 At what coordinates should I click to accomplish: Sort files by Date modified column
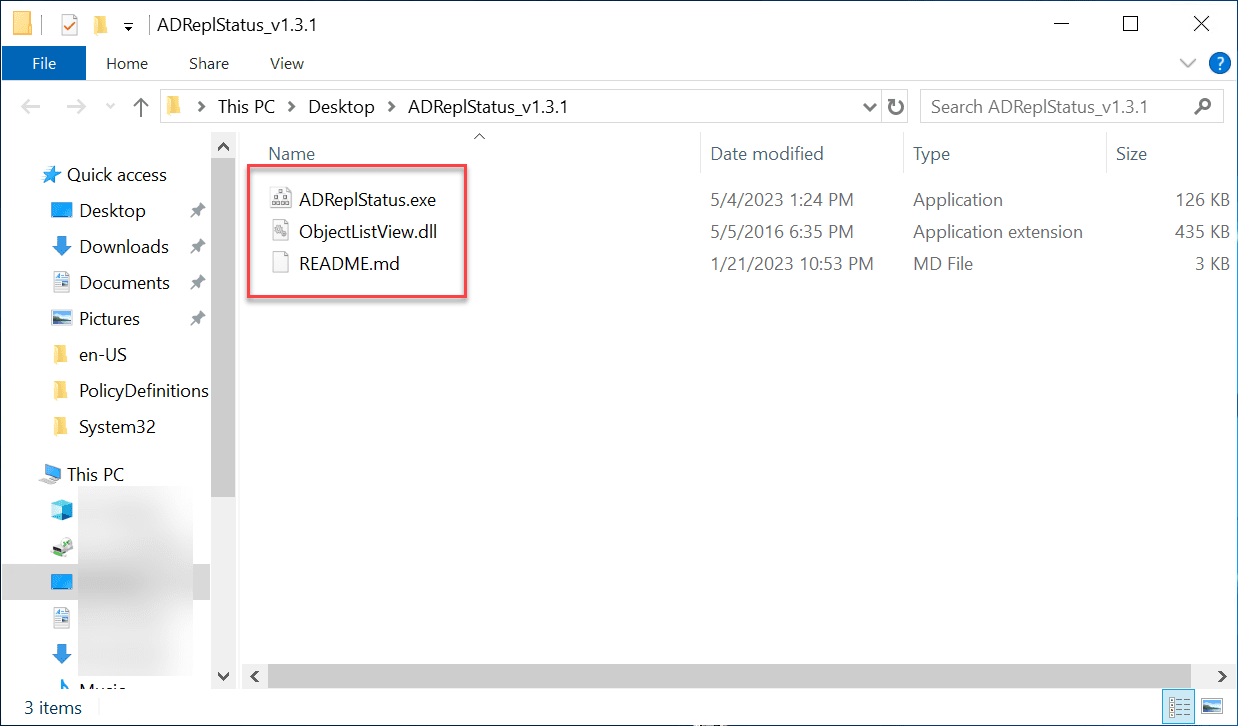766,153
